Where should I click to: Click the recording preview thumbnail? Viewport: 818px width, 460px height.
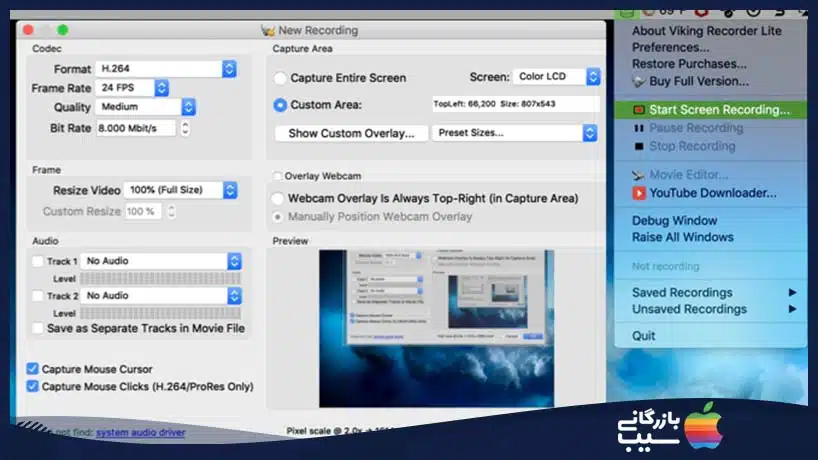[x=437, y=329]
